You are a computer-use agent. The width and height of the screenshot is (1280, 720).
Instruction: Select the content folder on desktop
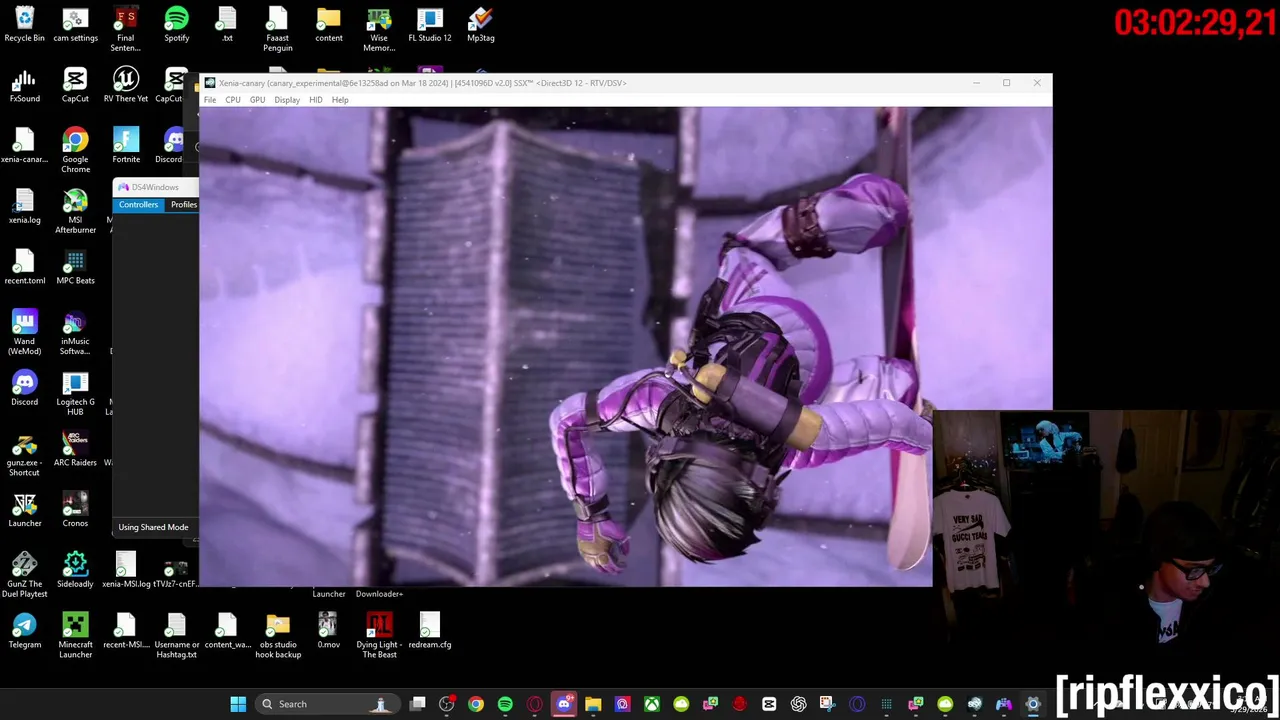click(x=328, y=26)
